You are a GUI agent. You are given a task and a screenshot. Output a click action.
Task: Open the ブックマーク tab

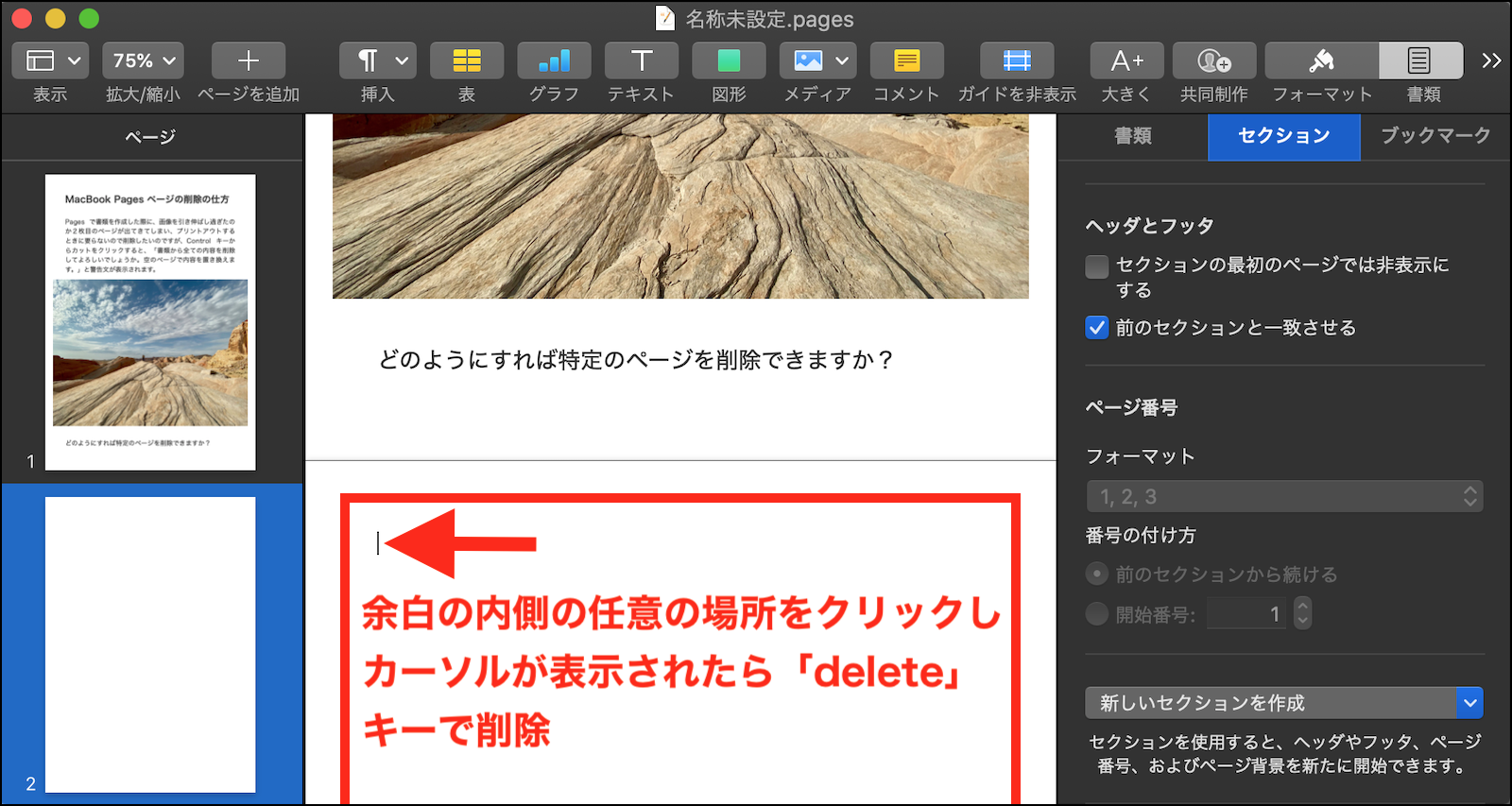pyautogui.click(x=1435, y=136)
